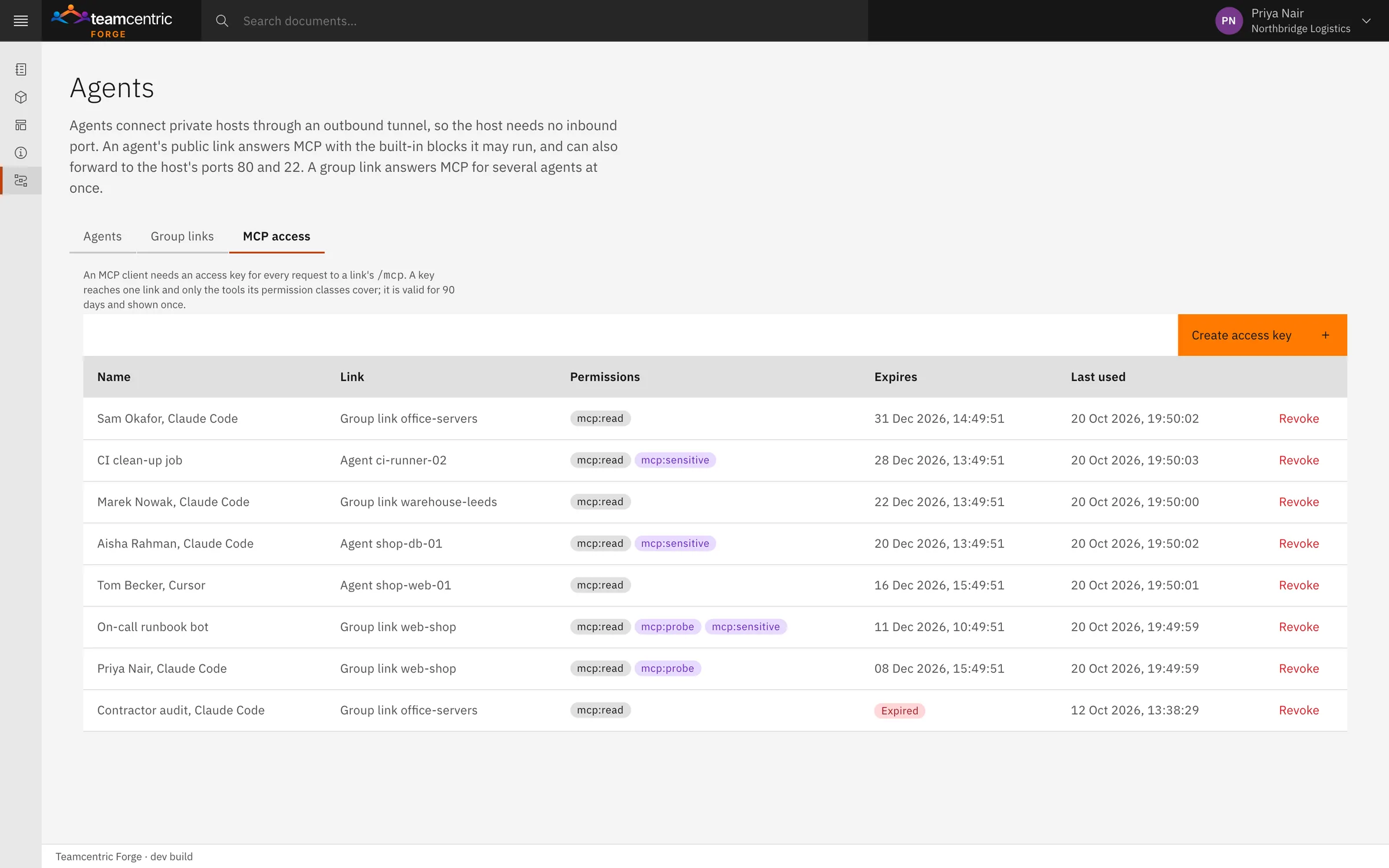Select the MCP access tab
Image resolution: width=1389 pixels, height=868 pixels.
click(x=277, y=236)
